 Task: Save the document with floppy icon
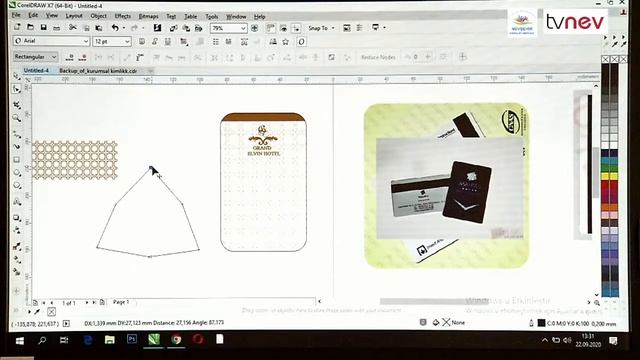(43, 27)
